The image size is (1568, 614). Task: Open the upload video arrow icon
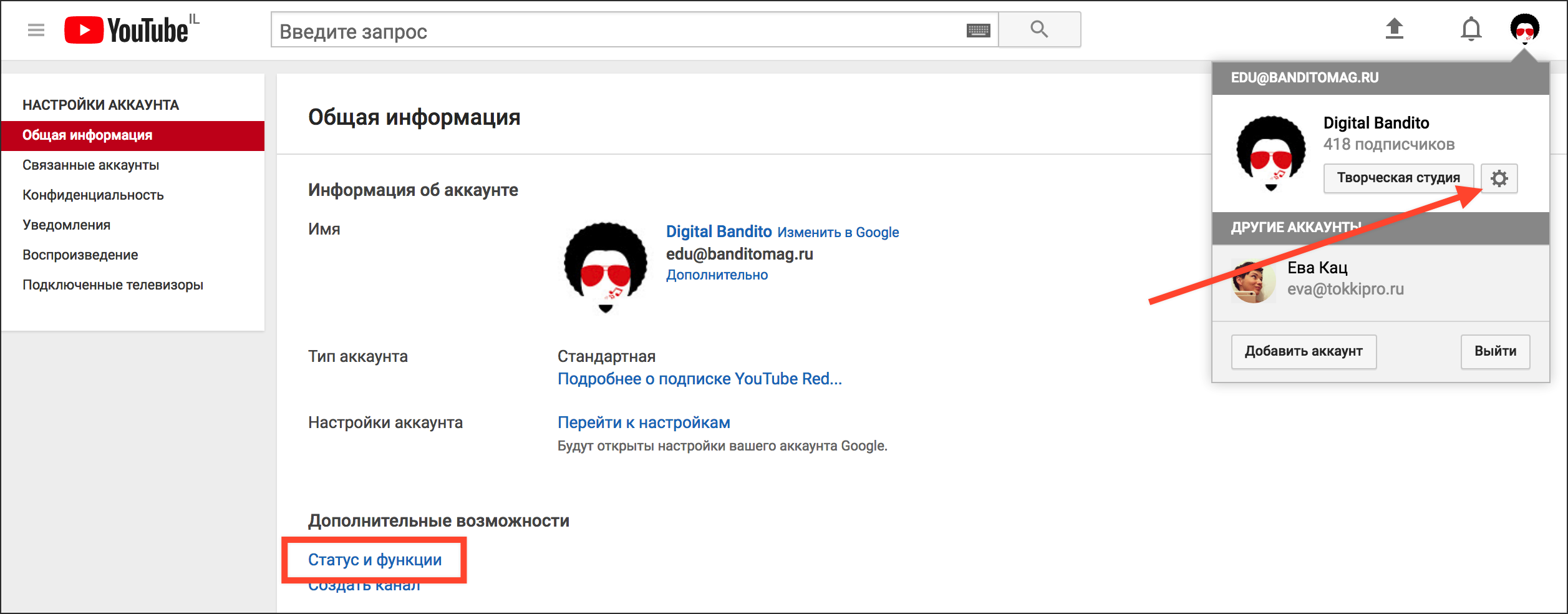point(1394,29)
